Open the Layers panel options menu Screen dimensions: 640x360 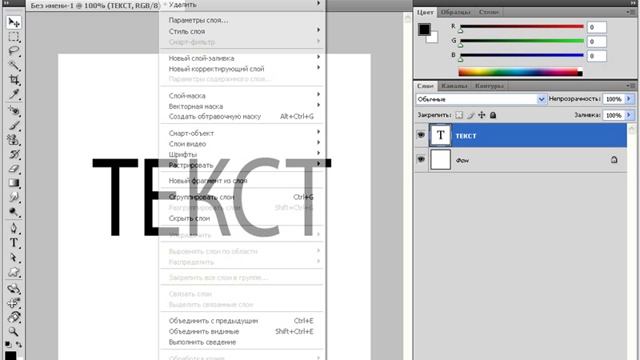tap(631, 86)
